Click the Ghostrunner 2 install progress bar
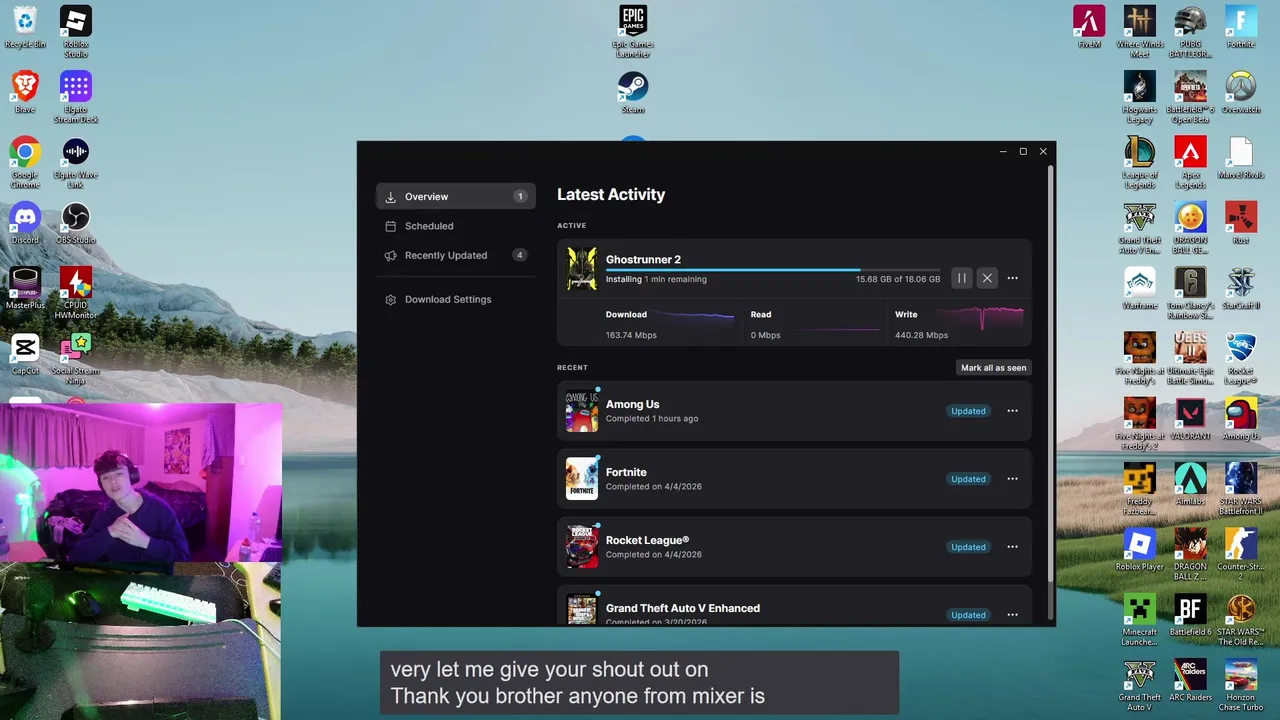Viewport: 1280px width, 720px height. [773, 269]
